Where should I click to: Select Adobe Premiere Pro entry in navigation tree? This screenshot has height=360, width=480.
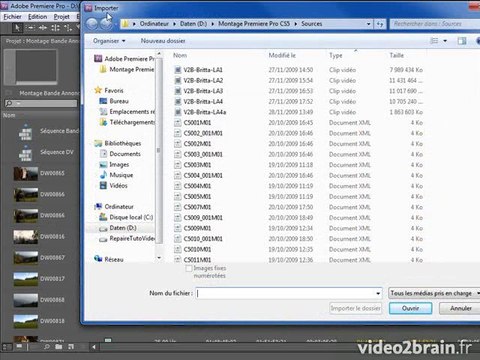[x=125, y=59]
